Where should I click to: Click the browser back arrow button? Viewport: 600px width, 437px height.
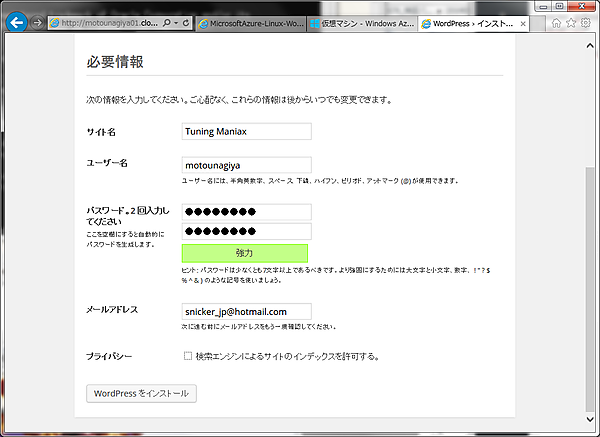click(x=16, y=22)
